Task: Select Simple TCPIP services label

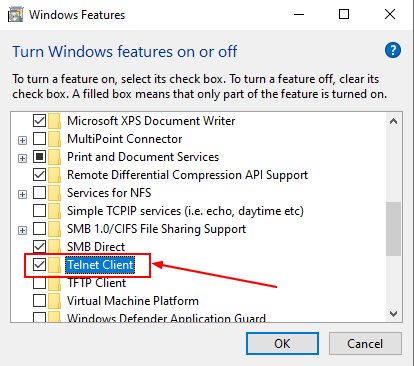Action: pyautogui.click(x=185, y=211)
